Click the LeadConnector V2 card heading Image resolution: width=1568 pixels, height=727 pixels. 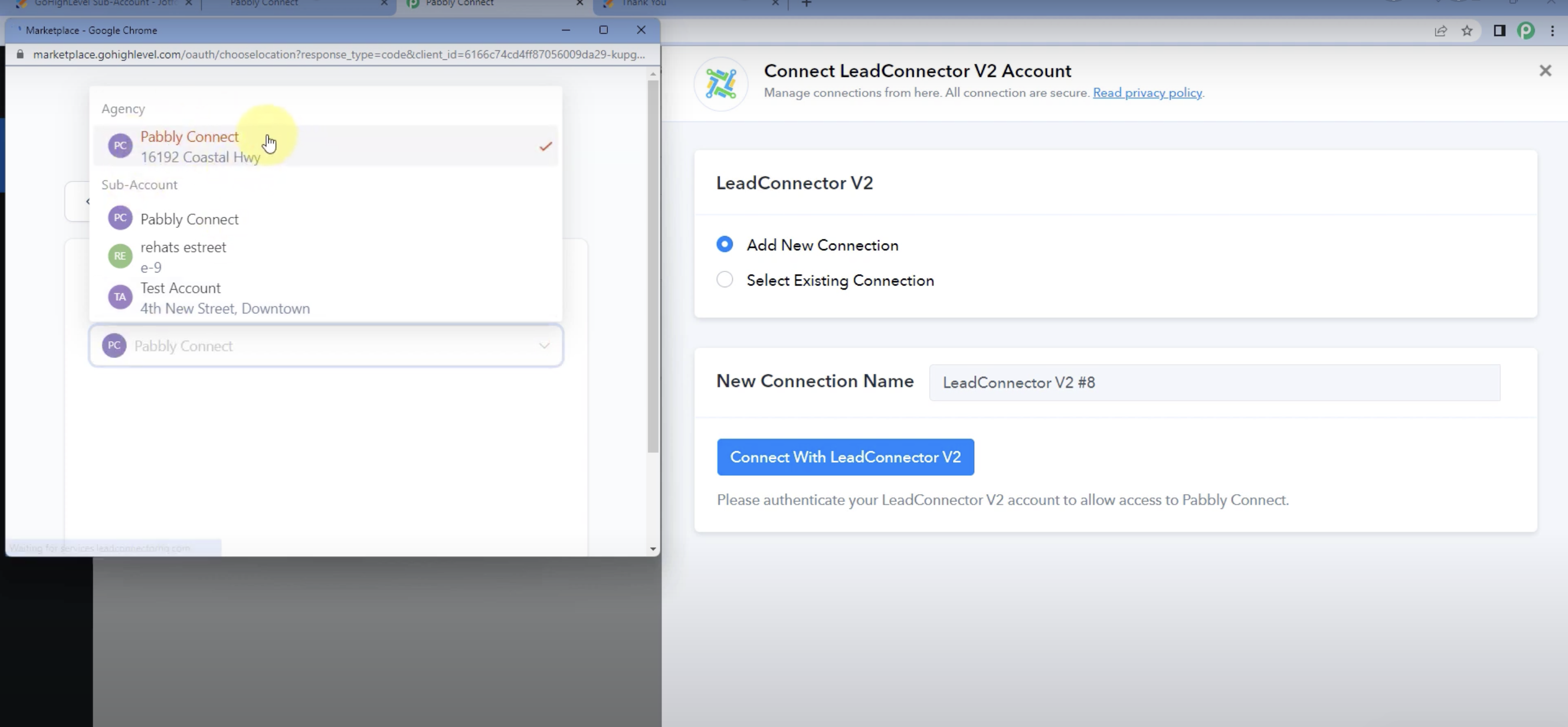(x=794, y=183)
